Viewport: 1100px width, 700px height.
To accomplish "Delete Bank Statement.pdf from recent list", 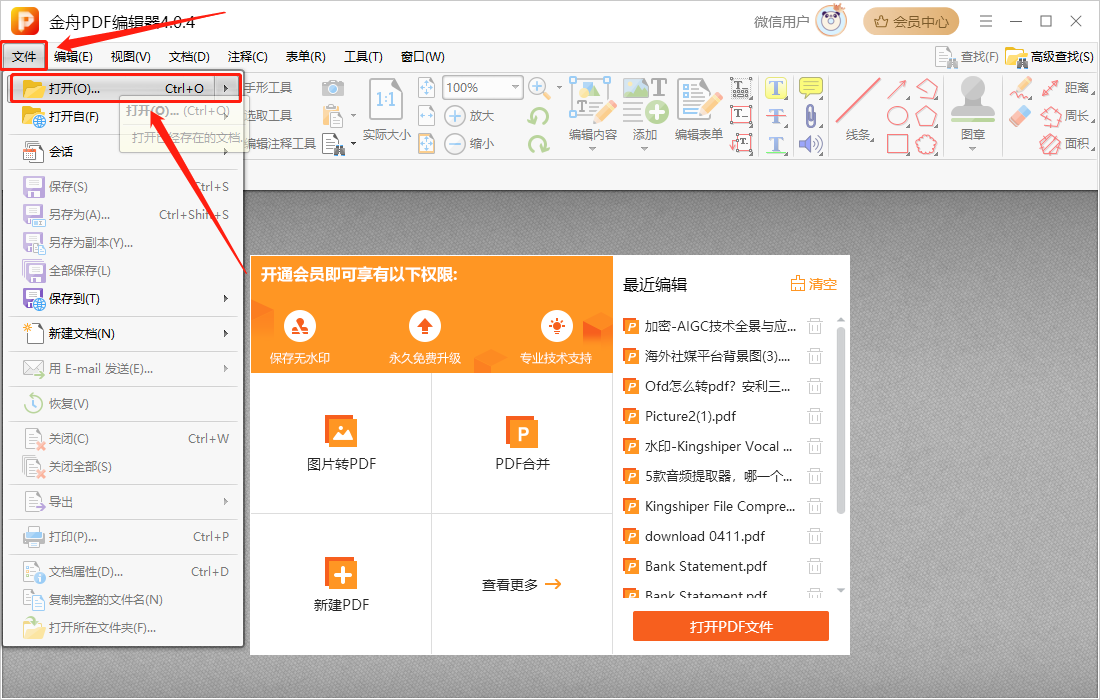I will click(814, 566).
